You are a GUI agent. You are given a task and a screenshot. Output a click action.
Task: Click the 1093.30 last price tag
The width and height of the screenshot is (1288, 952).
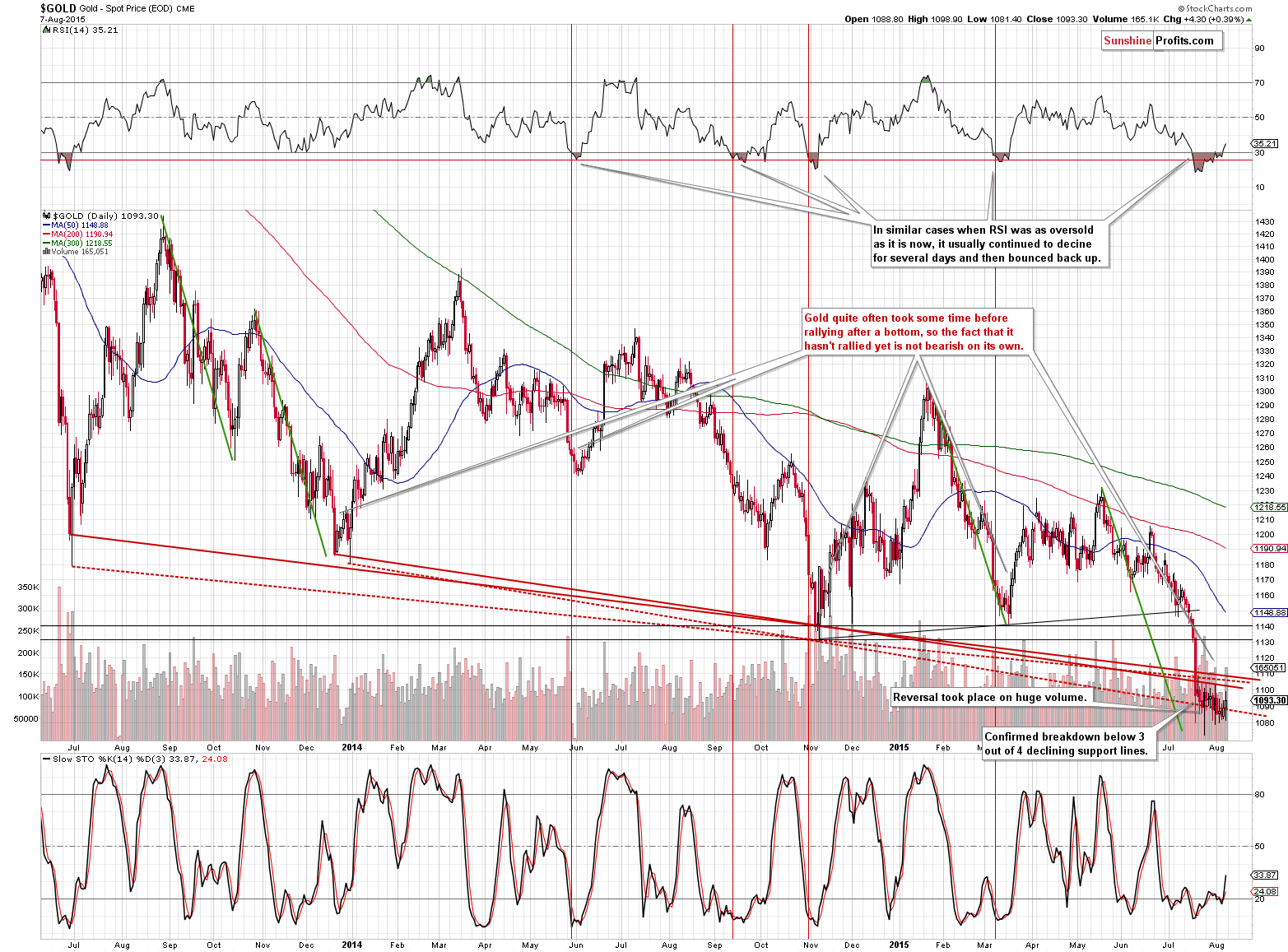tap(1271, 700)
